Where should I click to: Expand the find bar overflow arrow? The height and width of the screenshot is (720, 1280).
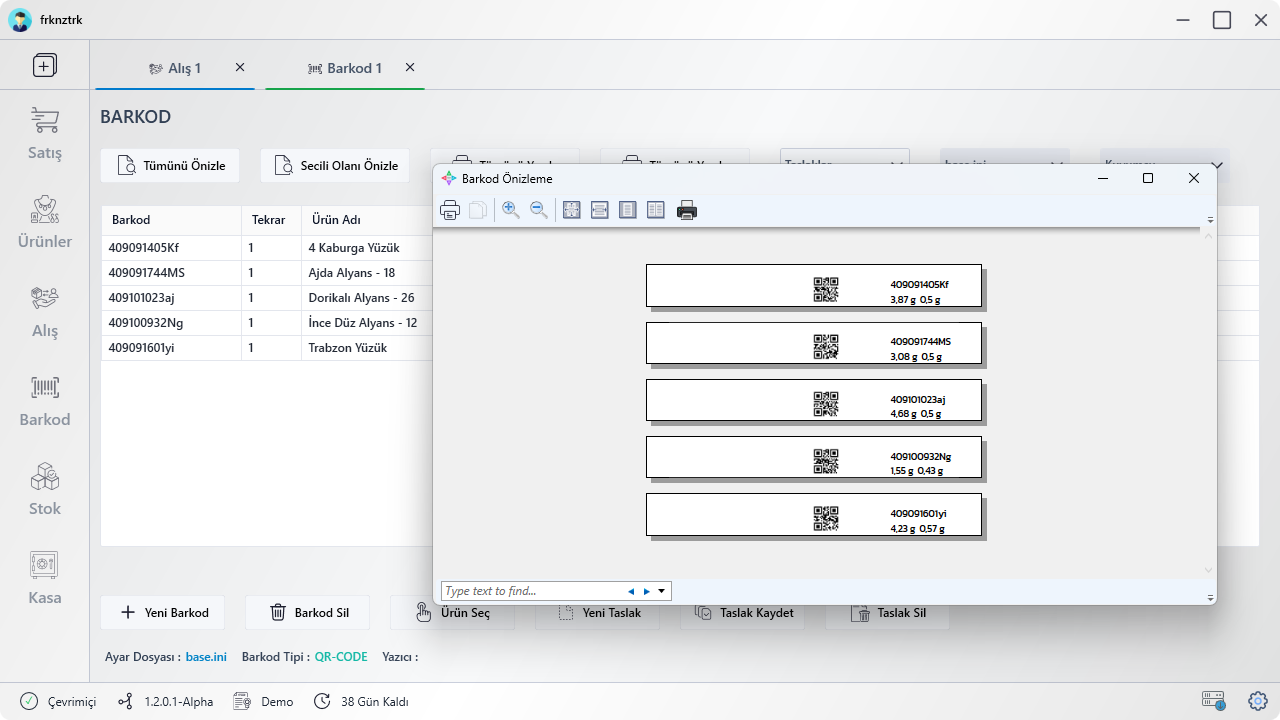1210,597
